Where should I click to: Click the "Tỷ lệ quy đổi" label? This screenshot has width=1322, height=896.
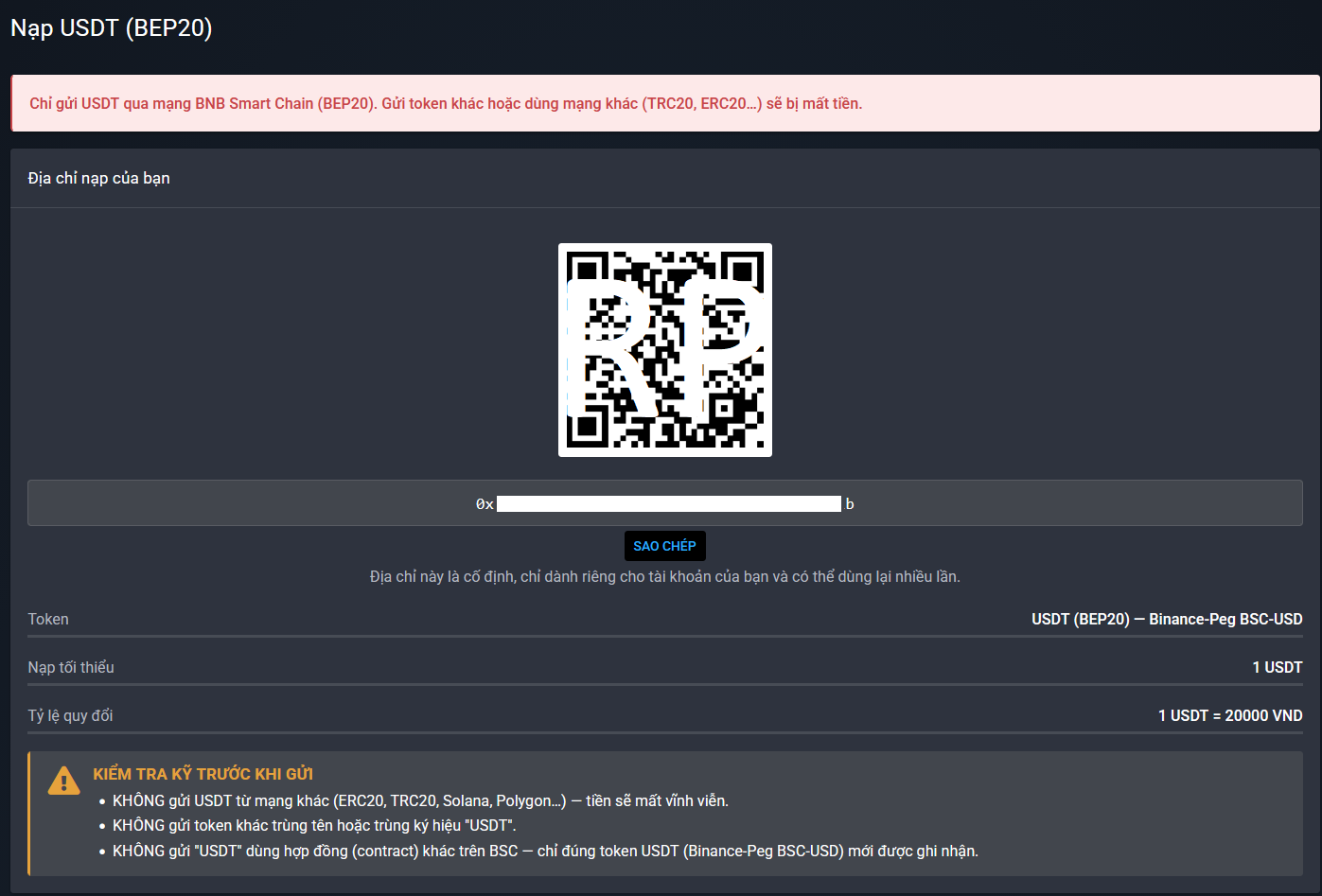tap(70, 715)
